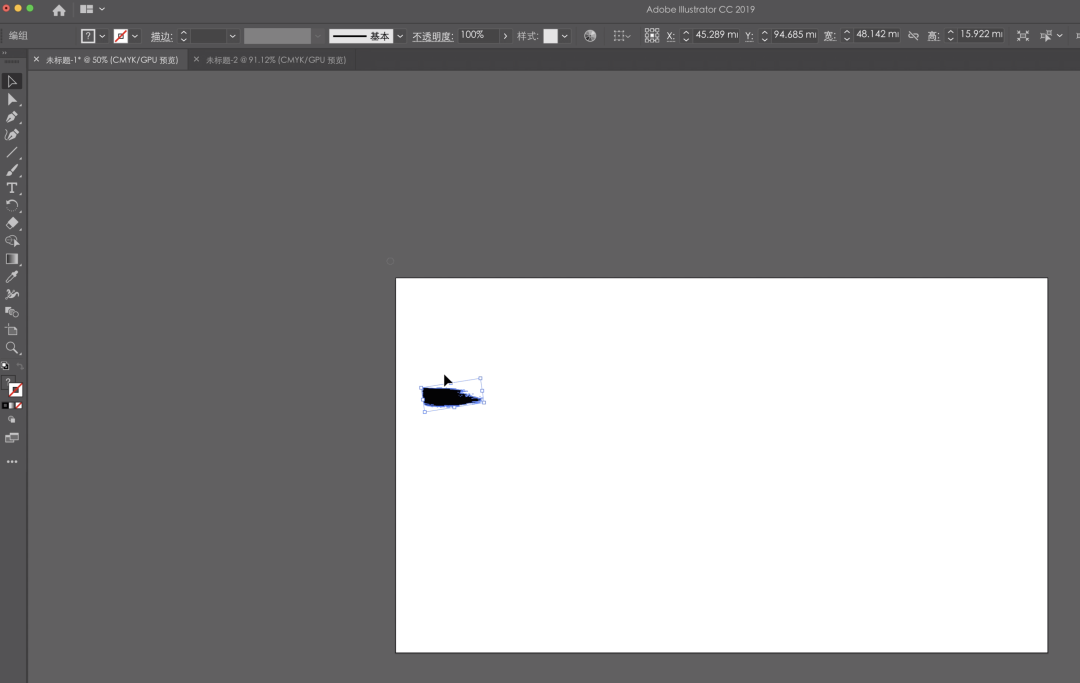Toggle constrain width and height proportions link
Screen dimensions: 1080x683
[913, 36]
